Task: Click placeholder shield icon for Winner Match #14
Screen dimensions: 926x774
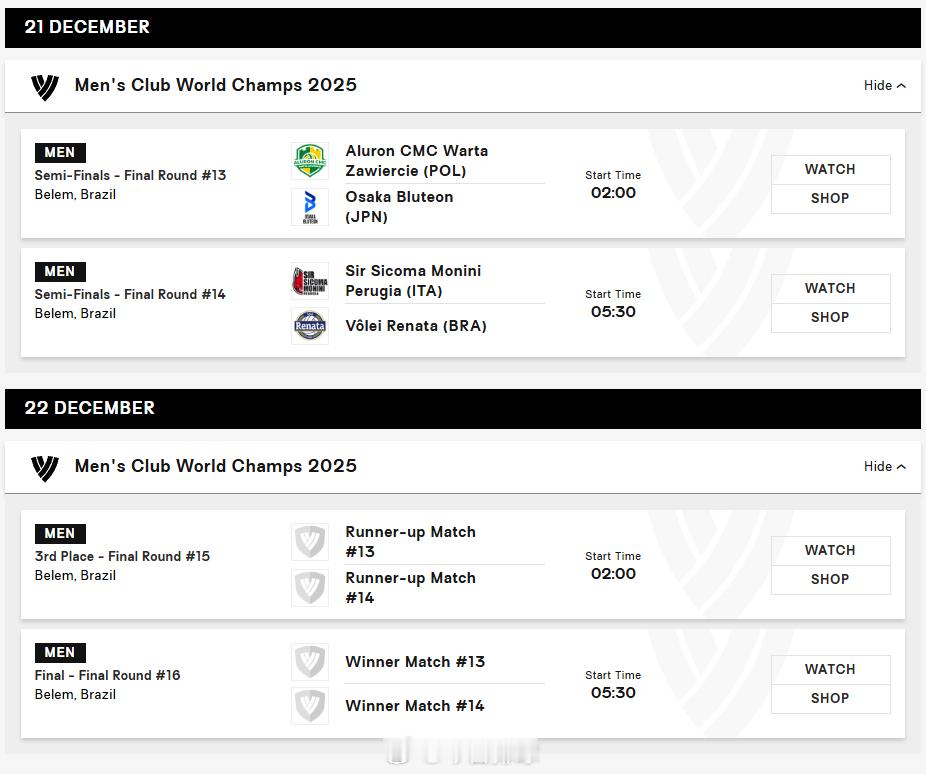Action: [310, 706]
